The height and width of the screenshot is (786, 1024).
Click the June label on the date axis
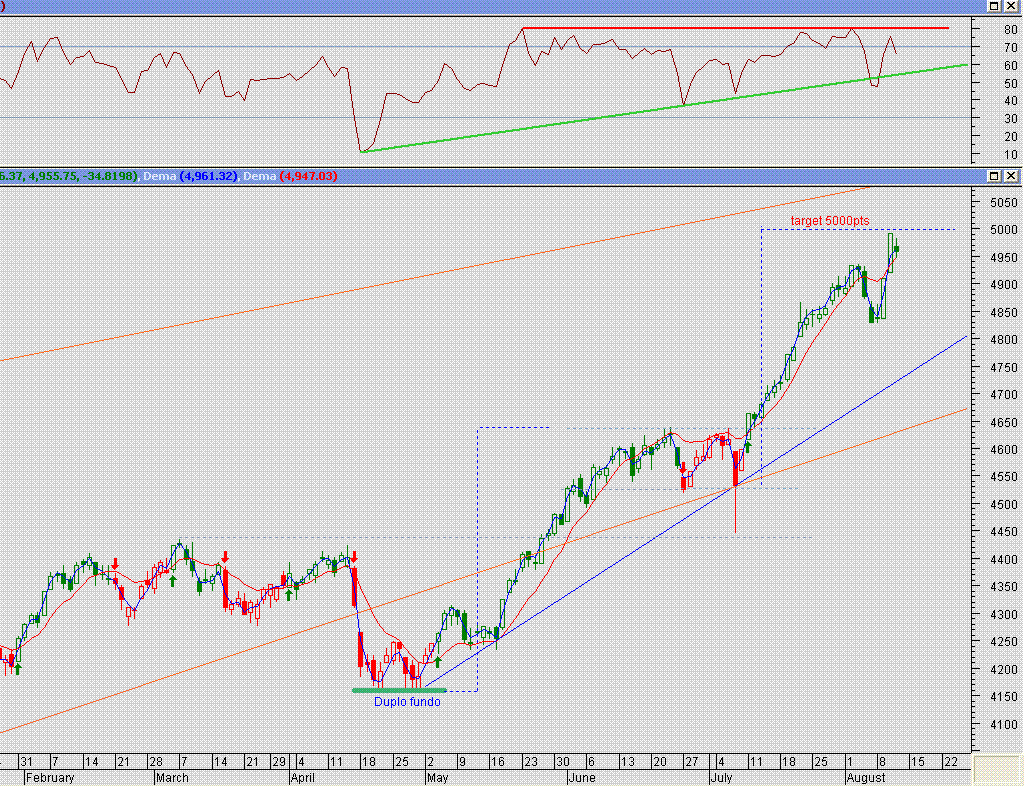(581, 777)
